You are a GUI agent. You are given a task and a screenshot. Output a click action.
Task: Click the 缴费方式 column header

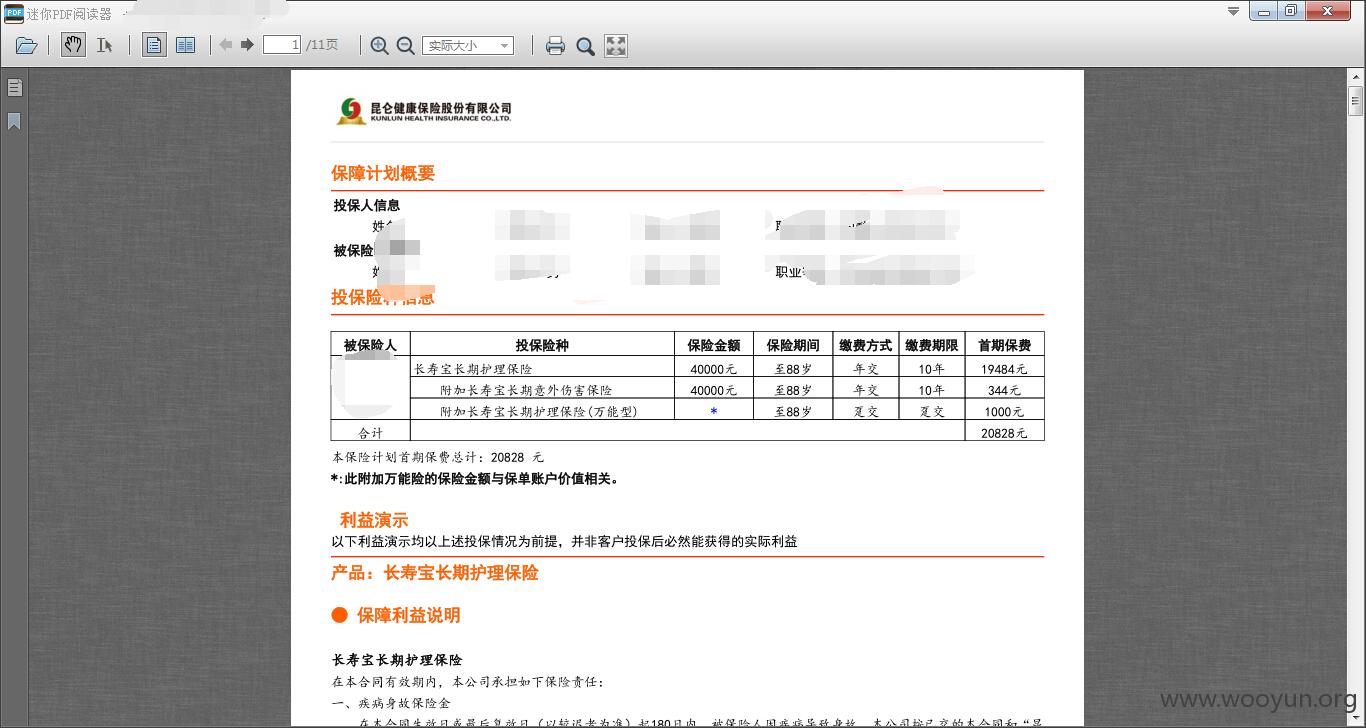(x=866, y=345)
